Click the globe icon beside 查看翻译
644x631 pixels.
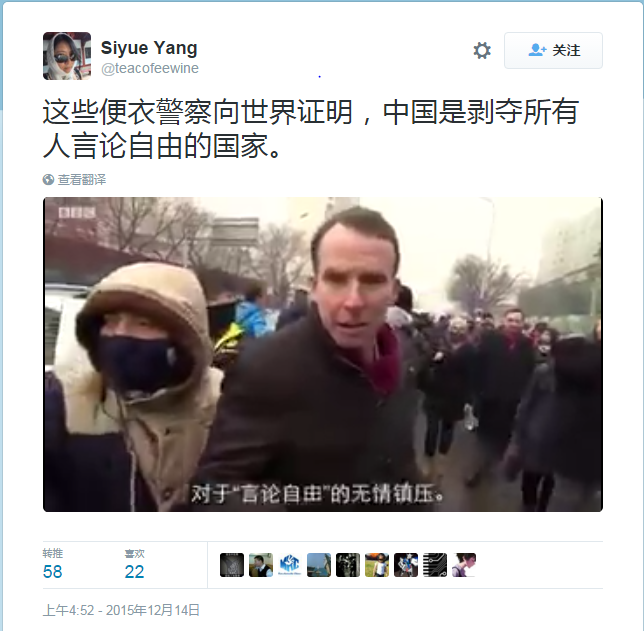pos(48,180)
